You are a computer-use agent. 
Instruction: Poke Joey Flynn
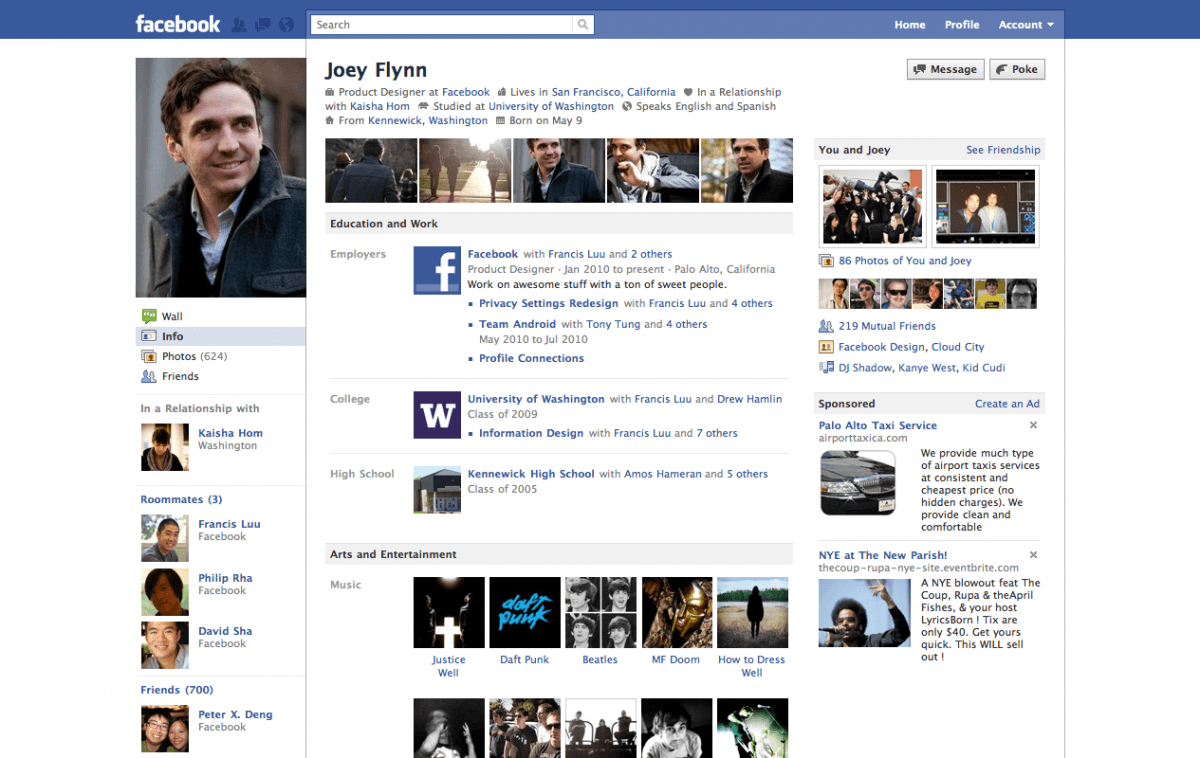[1016, 69]
